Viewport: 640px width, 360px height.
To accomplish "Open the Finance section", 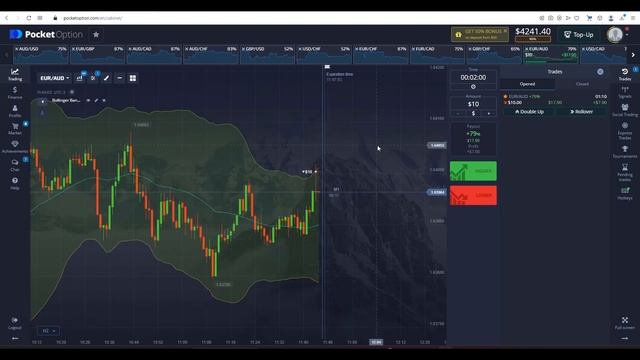I will 15,93.
